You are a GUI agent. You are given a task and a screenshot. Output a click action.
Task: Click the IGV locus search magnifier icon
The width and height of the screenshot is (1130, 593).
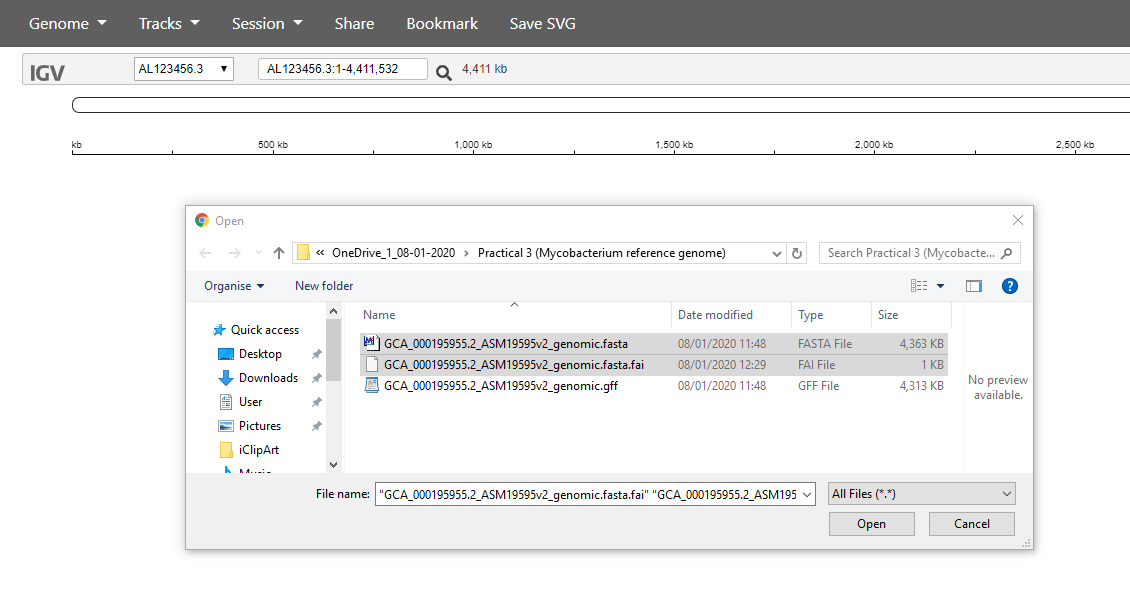[x=444, y=71]
